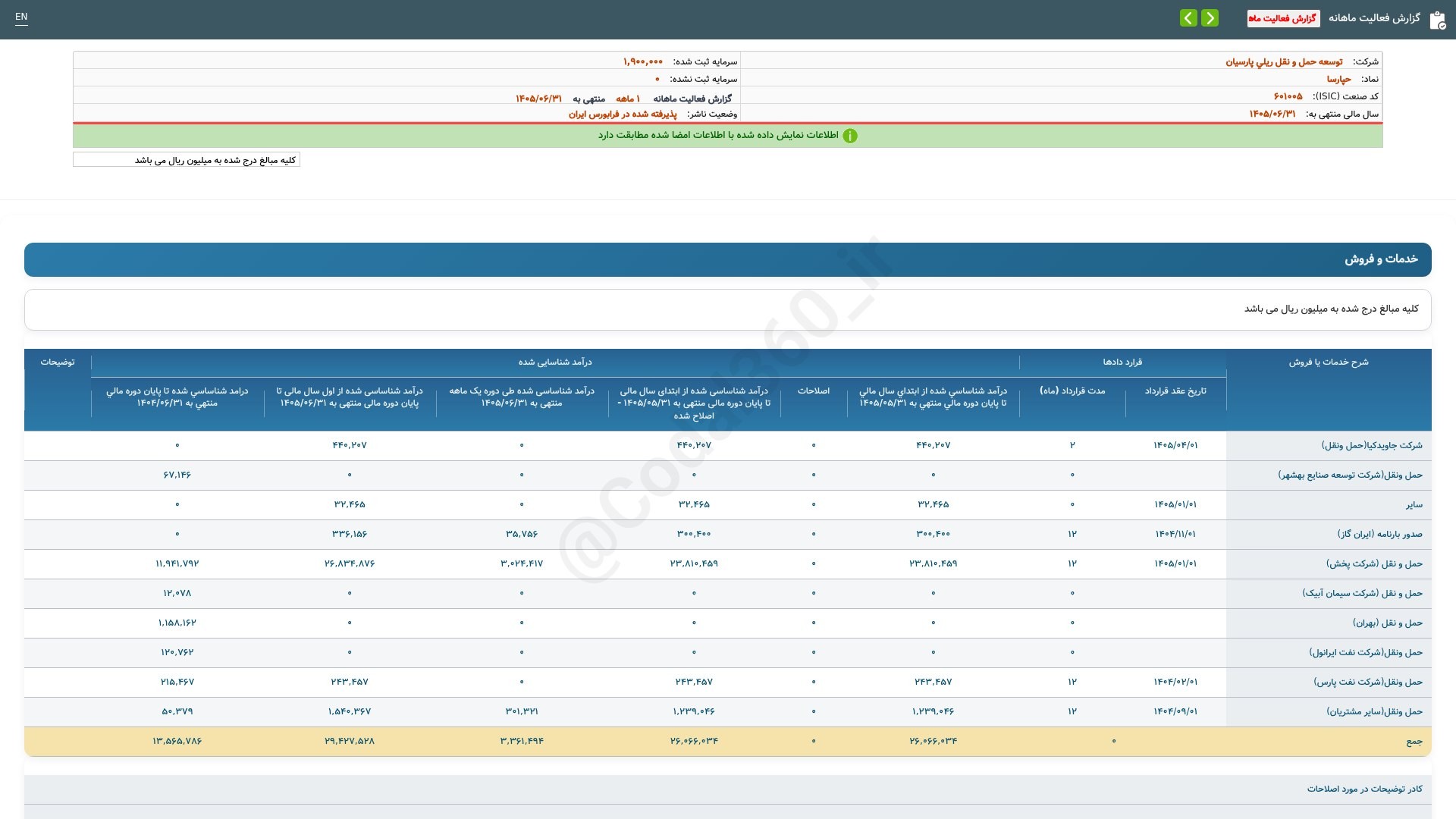1456x819 pixels.
Task: Click the green left-pointing chevron button
Action: coord(1188,18)
